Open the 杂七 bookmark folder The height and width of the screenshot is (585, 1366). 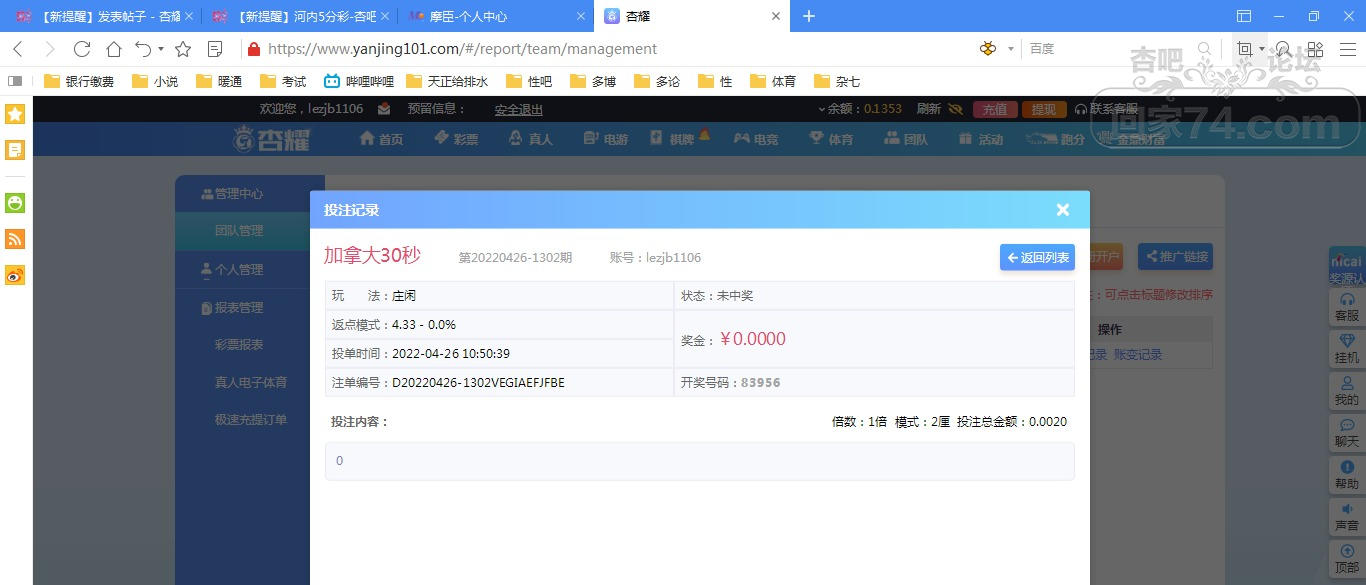click(837, 82)
